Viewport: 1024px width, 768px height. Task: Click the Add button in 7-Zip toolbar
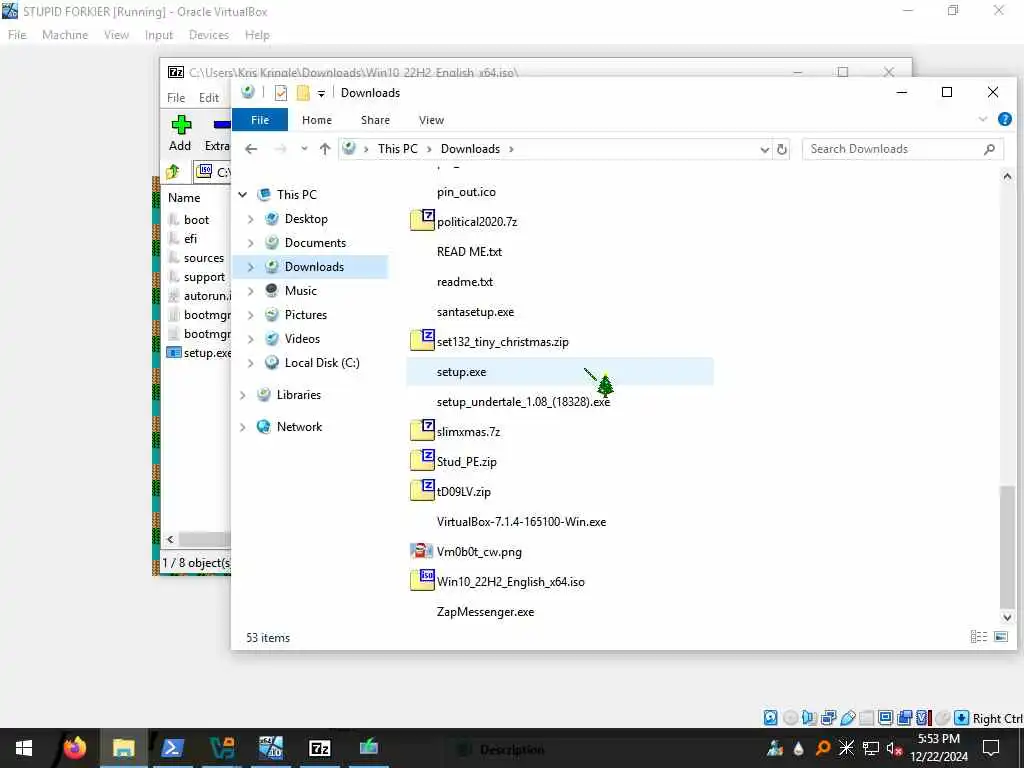point(180,133)
